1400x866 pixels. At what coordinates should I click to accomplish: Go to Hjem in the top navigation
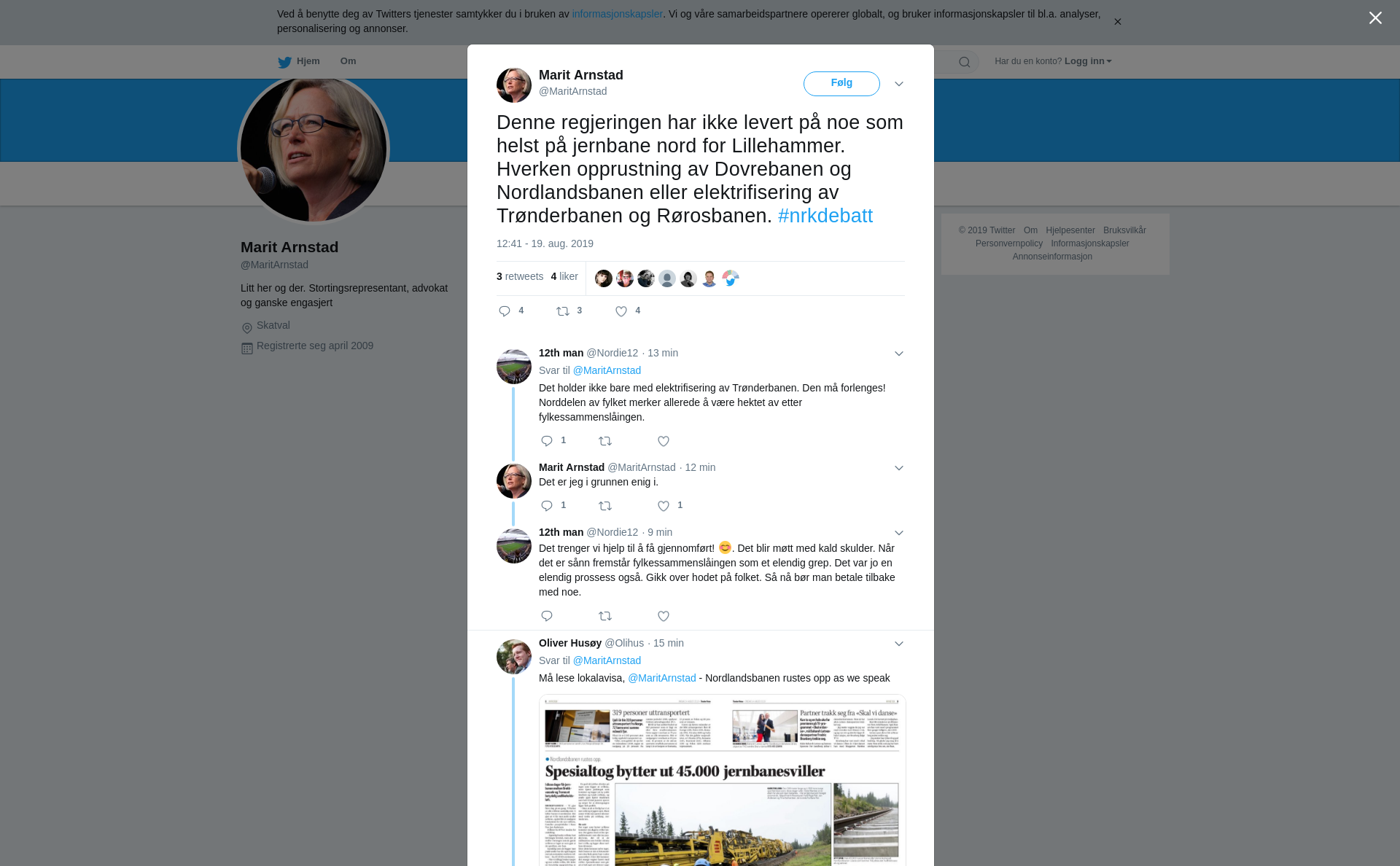pyautogui.click(x=299, y=61)
